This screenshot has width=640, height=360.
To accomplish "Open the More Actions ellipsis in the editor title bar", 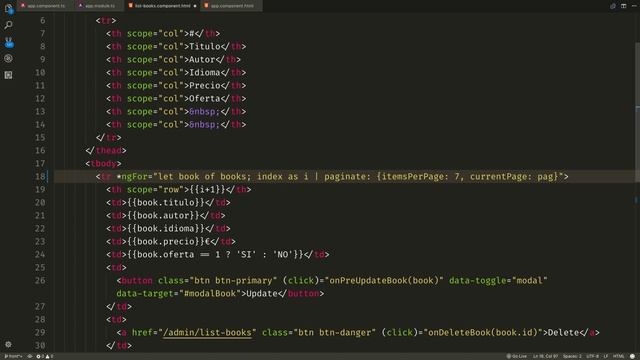I will coord(634,6).
